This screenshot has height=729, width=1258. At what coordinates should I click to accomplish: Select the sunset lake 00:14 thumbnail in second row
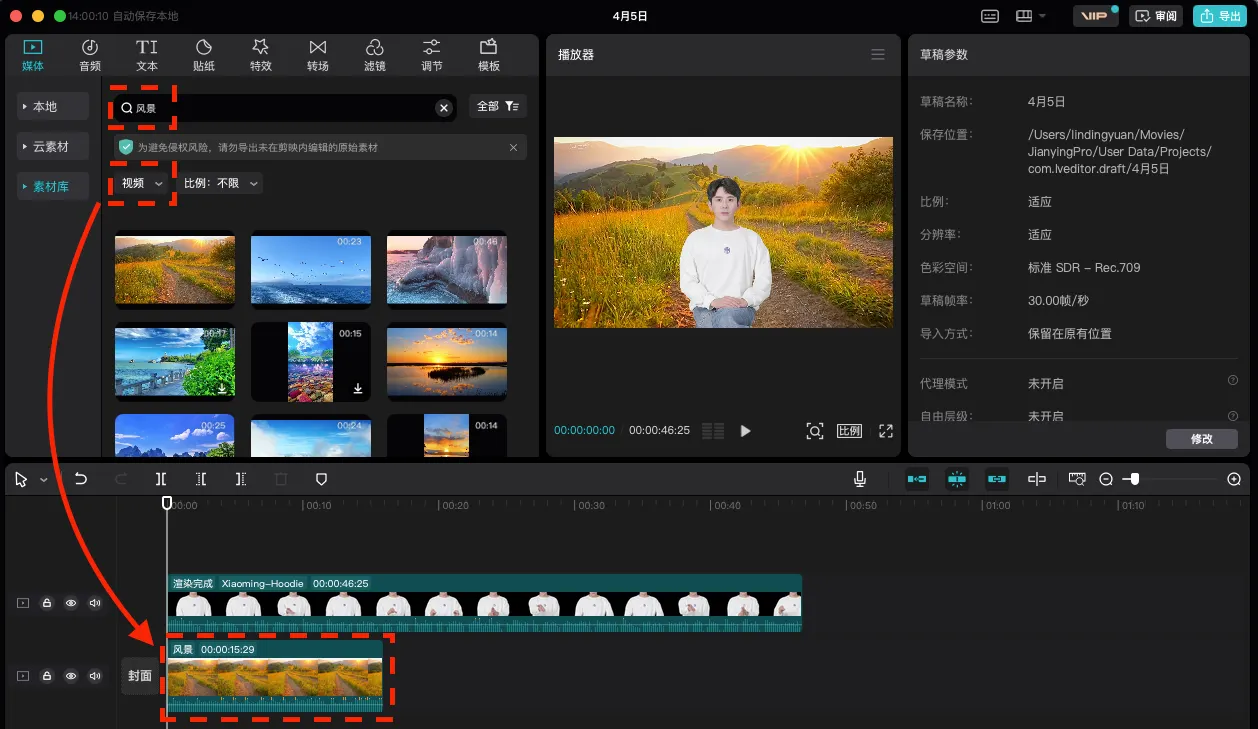447,361
